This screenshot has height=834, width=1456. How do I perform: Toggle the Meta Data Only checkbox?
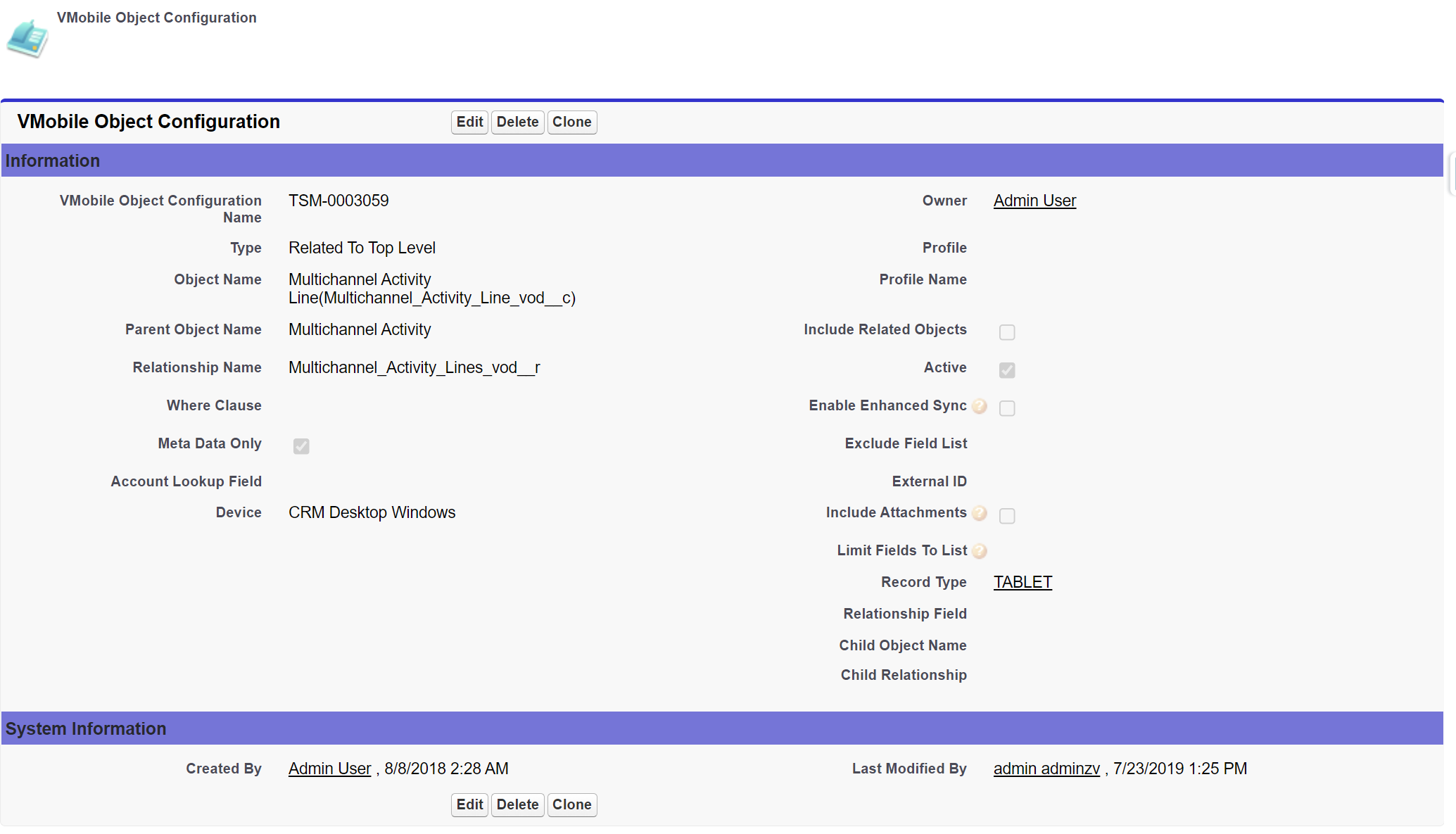point(301,446)
